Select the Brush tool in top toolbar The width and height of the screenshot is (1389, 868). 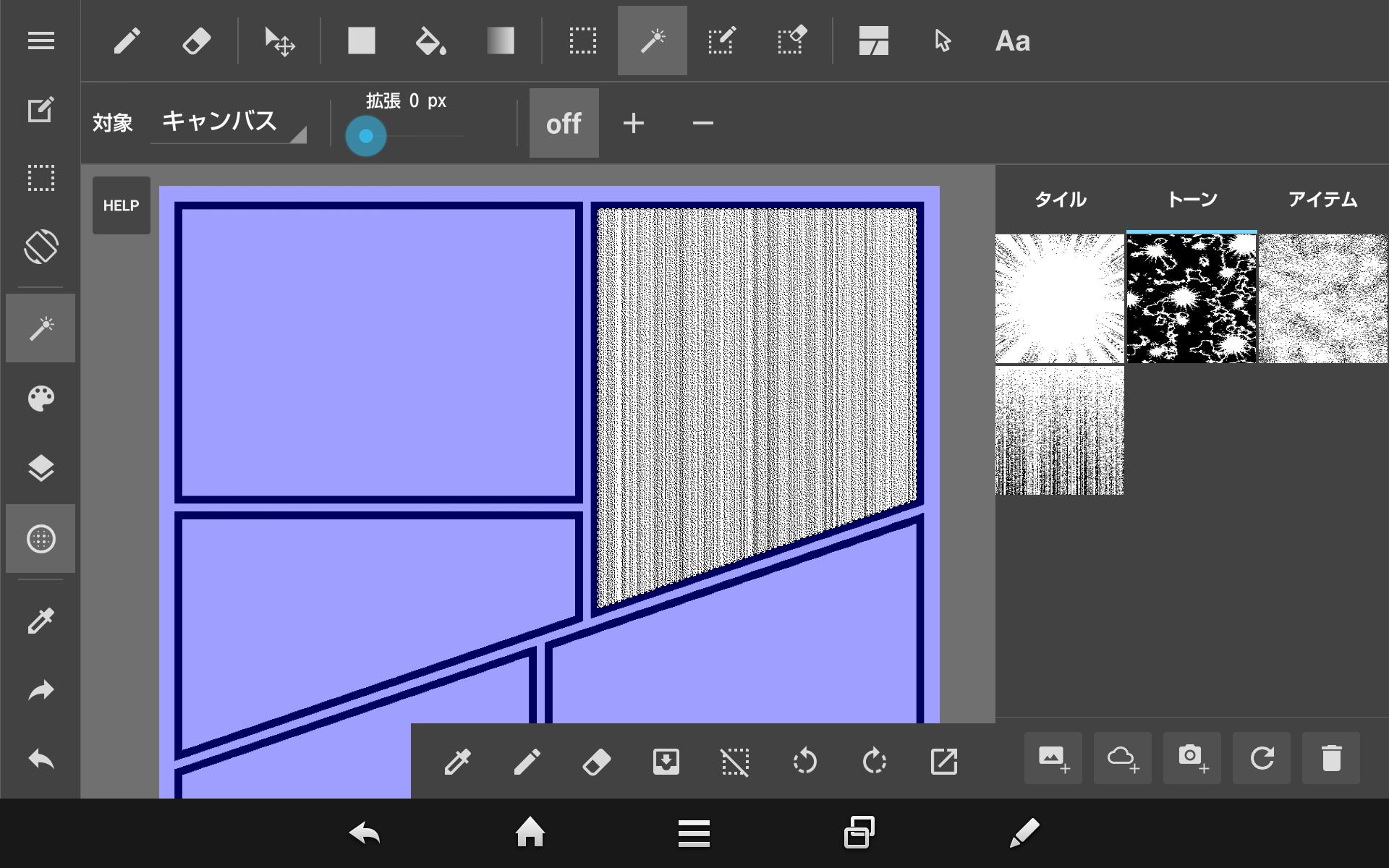coord(127,41)
